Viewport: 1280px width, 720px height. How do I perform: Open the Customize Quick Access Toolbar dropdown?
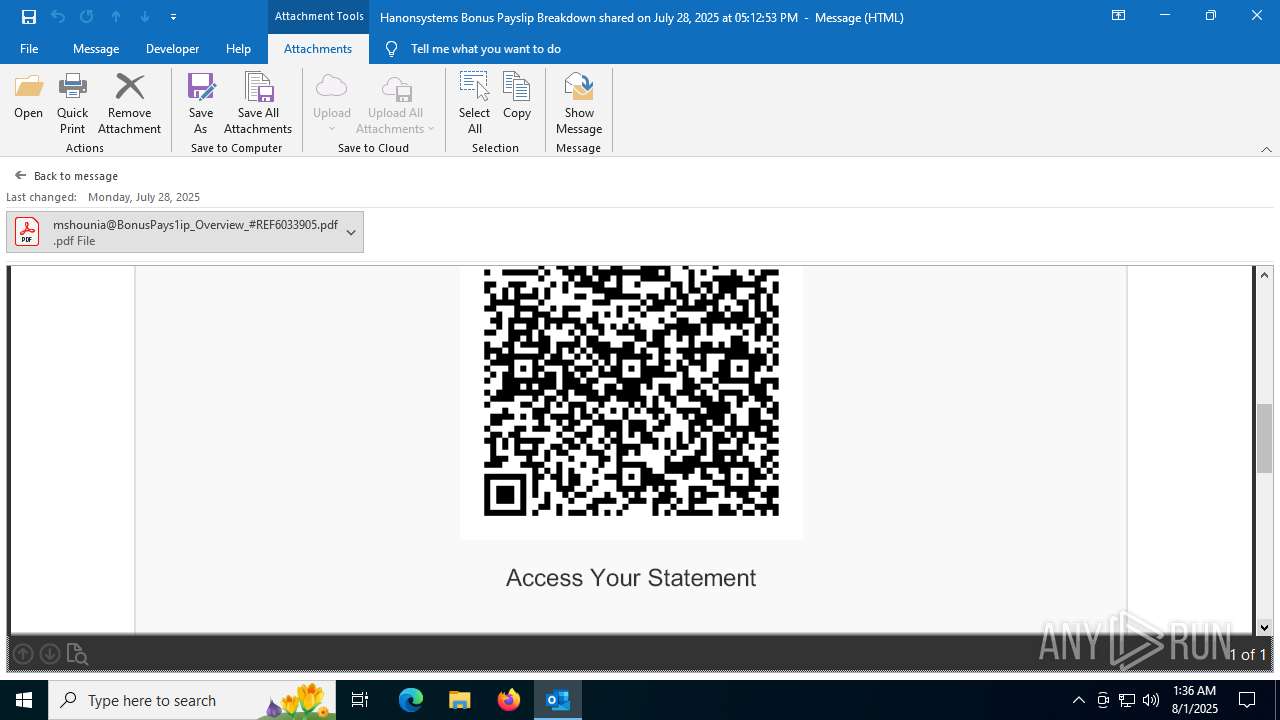[173, 17]
